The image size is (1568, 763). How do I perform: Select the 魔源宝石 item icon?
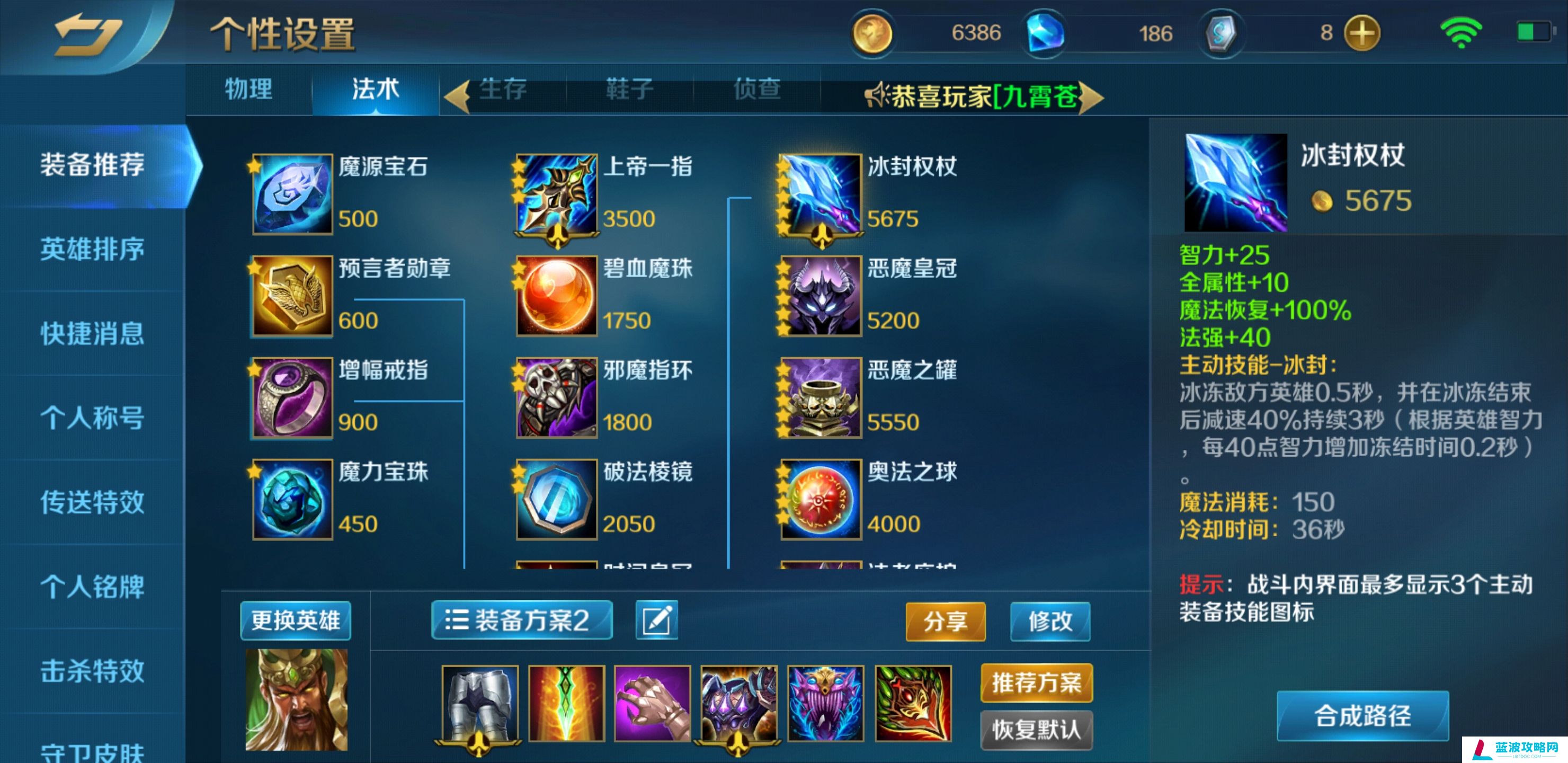(x=292, y=193)
